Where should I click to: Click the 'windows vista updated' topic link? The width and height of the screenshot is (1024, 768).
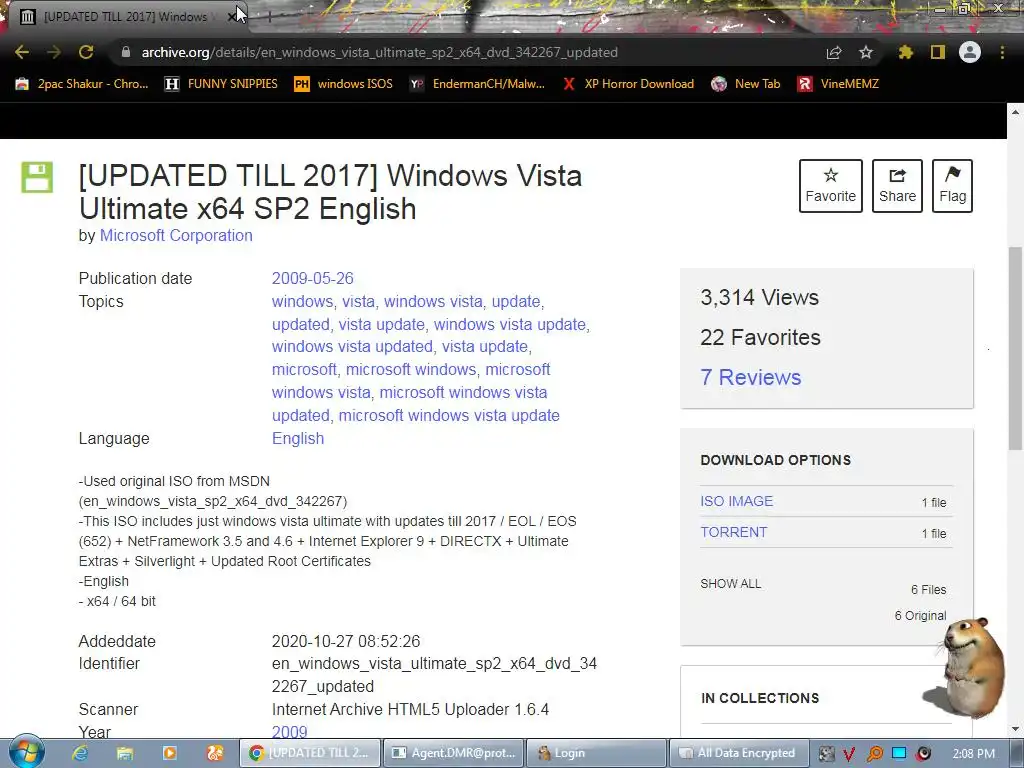click(x=352, y=347)
